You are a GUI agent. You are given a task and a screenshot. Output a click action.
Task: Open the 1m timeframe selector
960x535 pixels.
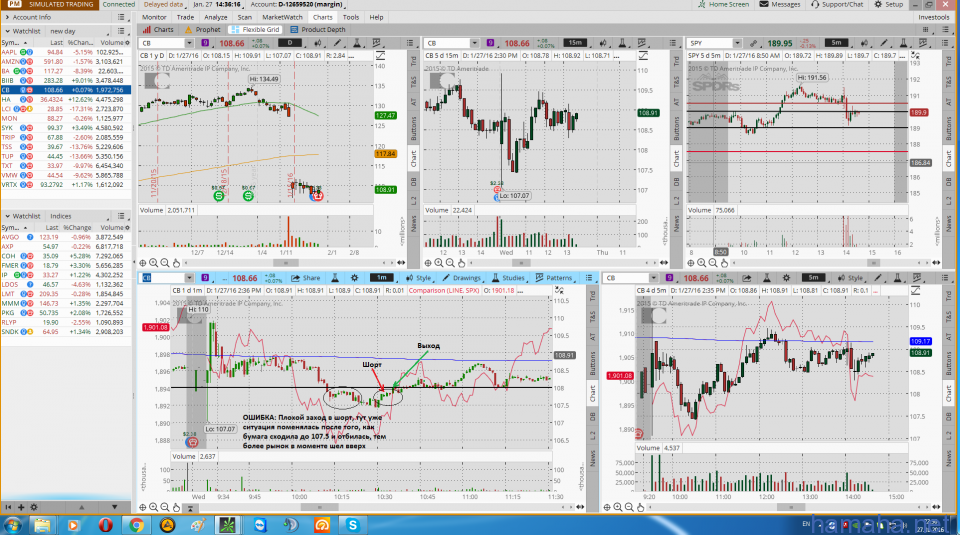pyautogui.click(x=381, y=278)
